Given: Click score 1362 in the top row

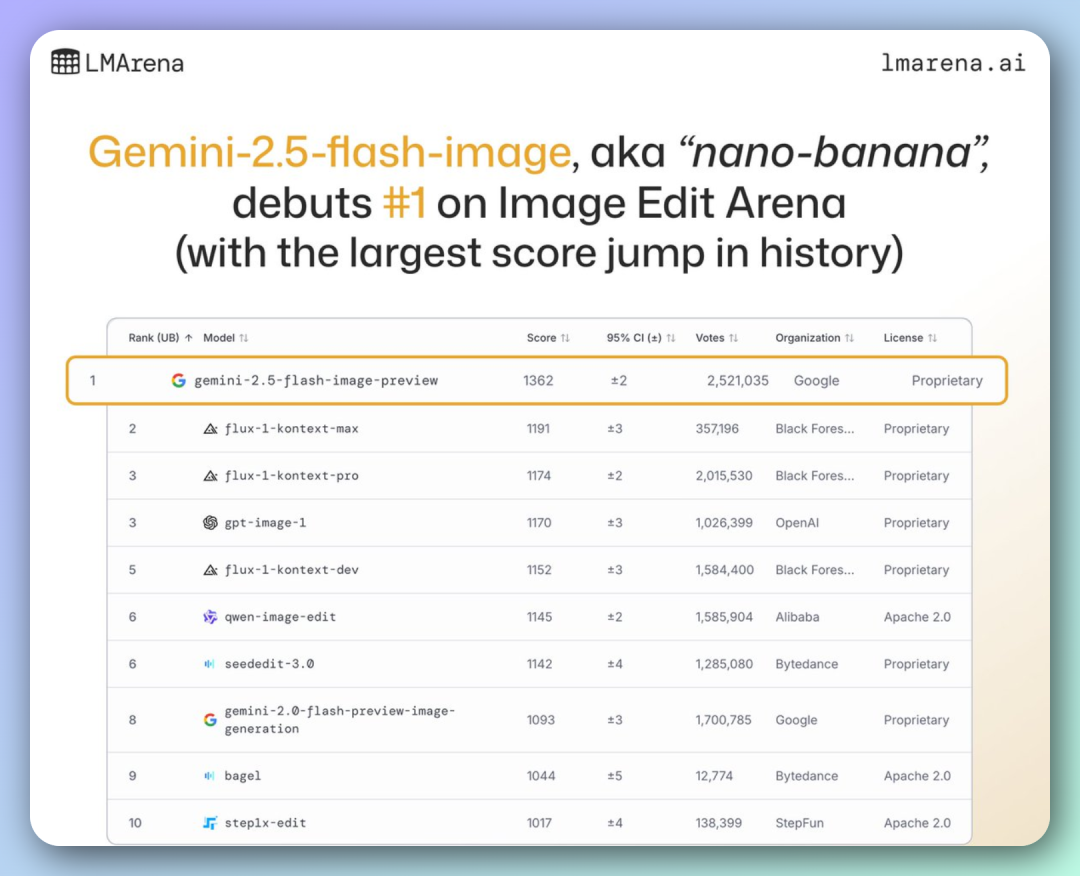Looking at the screenshot, I should [x=538, y=381].
